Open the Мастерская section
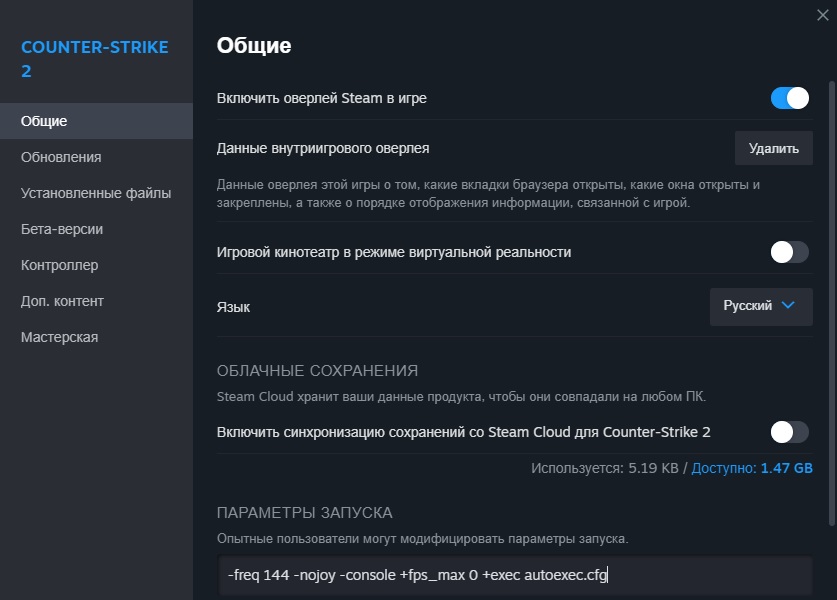 click(60, 337)
